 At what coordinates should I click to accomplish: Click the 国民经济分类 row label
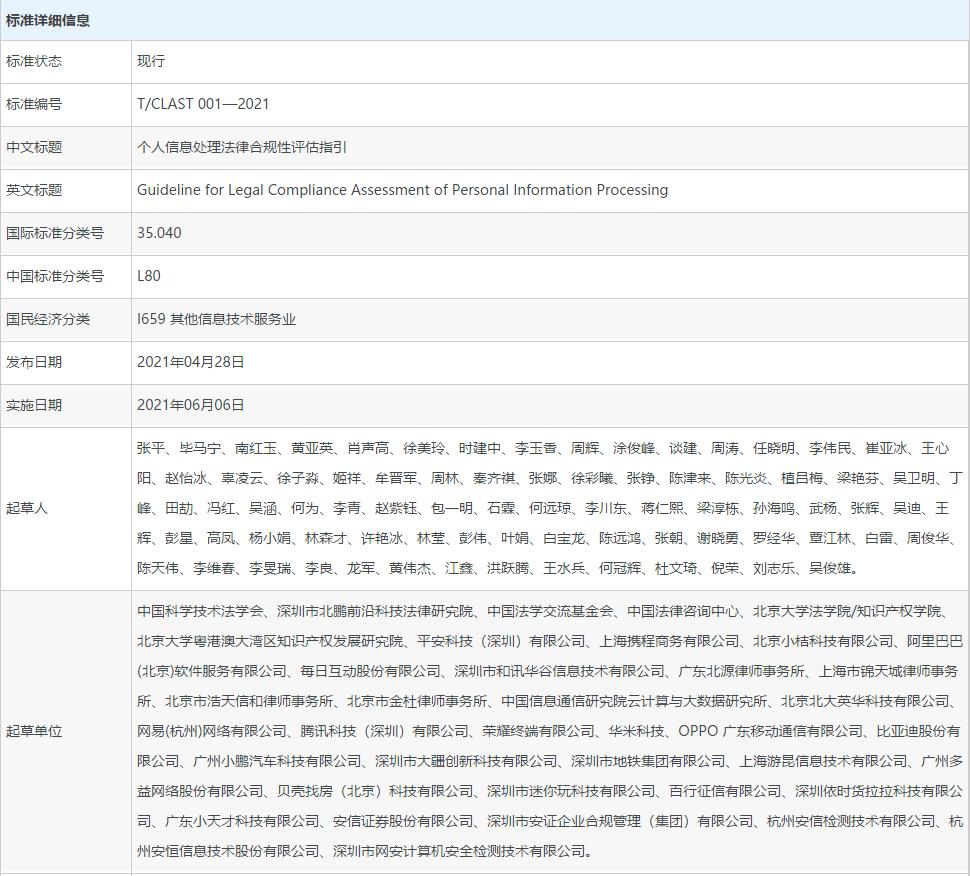tap(48, 319)
